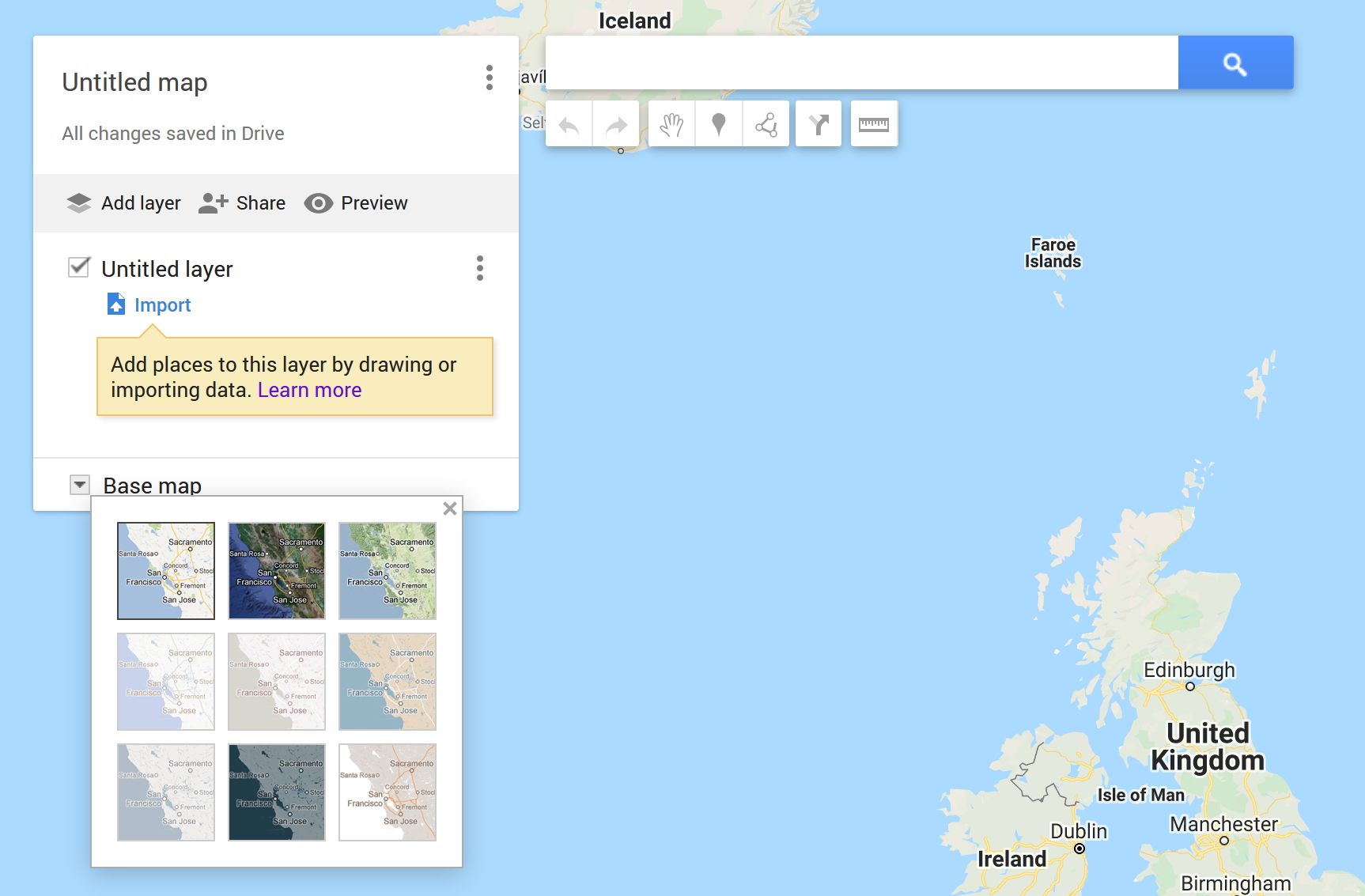Click the Redo arrow
The width and height of the screenshot is (1365, 896).
(616, 124)
